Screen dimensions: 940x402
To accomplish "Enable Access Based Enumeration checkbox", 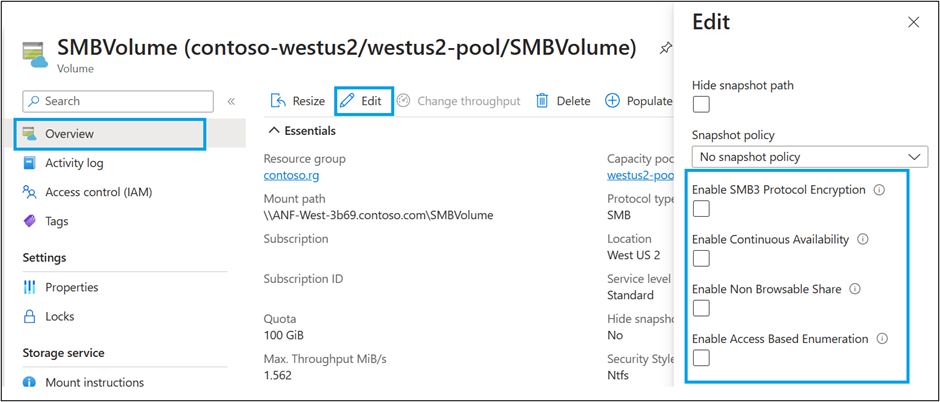I will point(701,358).
